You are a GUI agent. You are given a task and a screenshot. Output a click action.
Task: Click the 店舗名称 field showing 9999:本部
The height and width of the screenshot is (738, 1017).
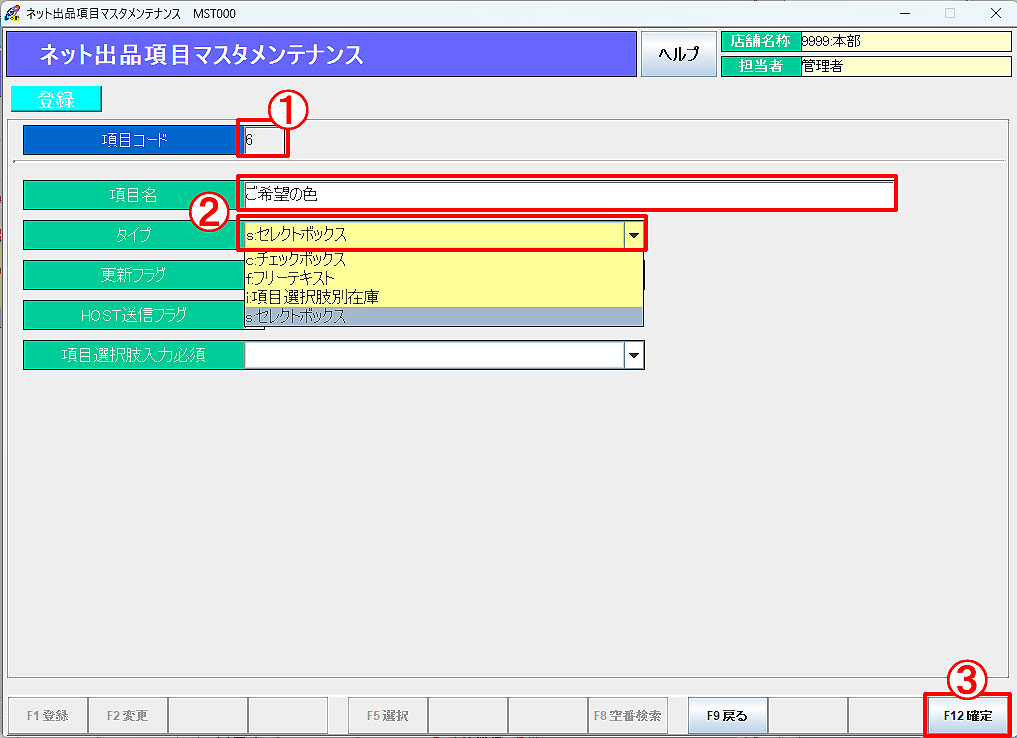[905, 42]
